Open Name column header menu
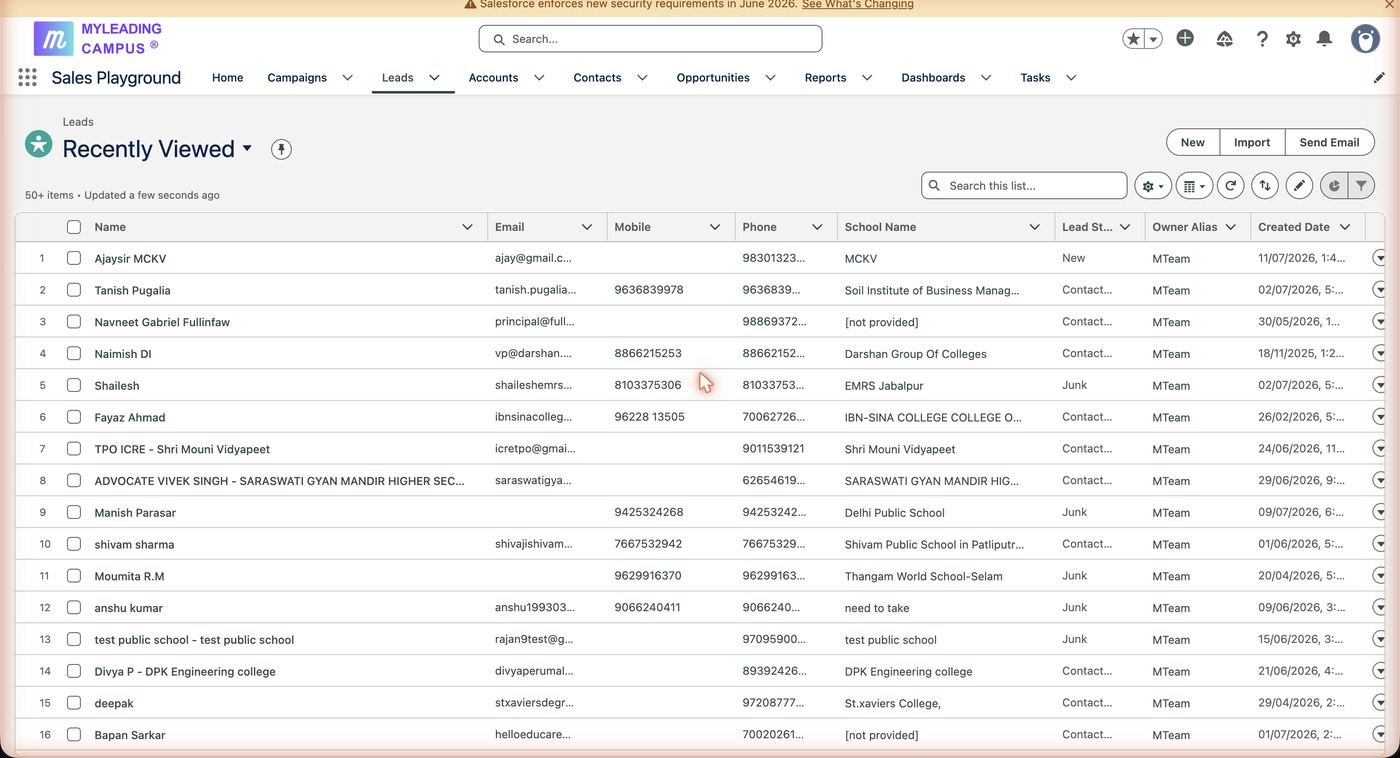This screenshot has width=1400, height=758. (x=467, y=227)
